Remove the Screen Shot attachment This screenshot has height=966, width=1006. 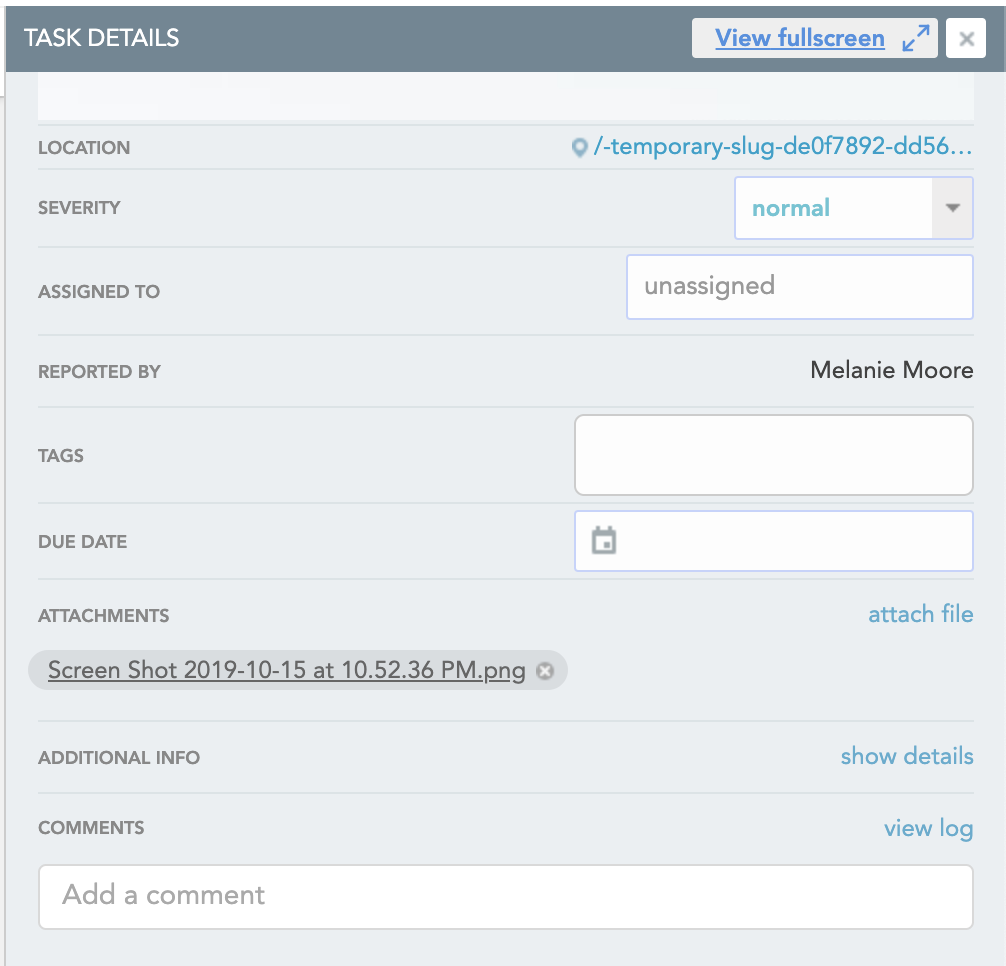545,671
